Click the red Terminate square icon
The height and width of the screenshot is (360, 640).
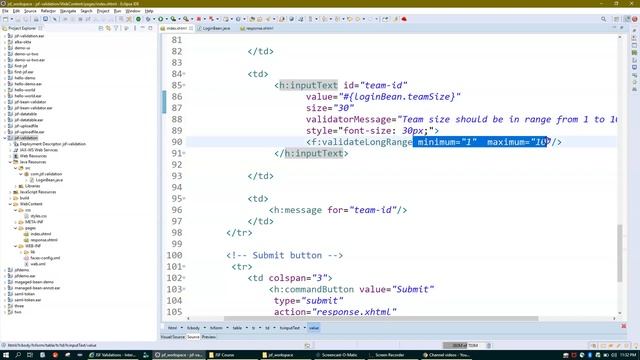[x=199, y=19]
